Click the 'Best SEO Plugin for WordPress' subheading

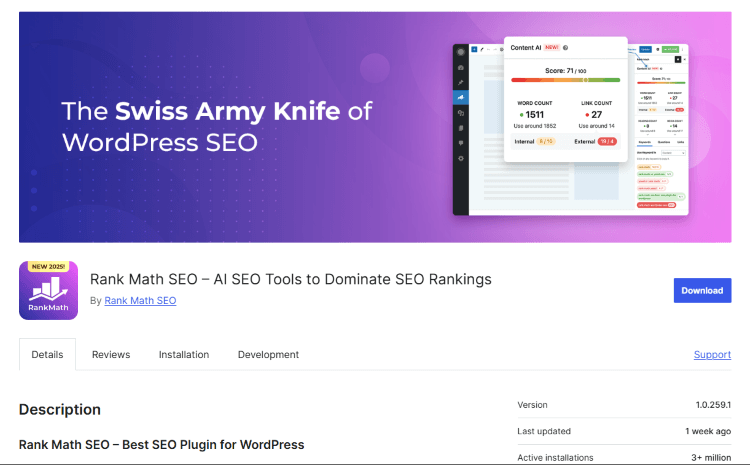pyautogui.click(x=162, y=444)
